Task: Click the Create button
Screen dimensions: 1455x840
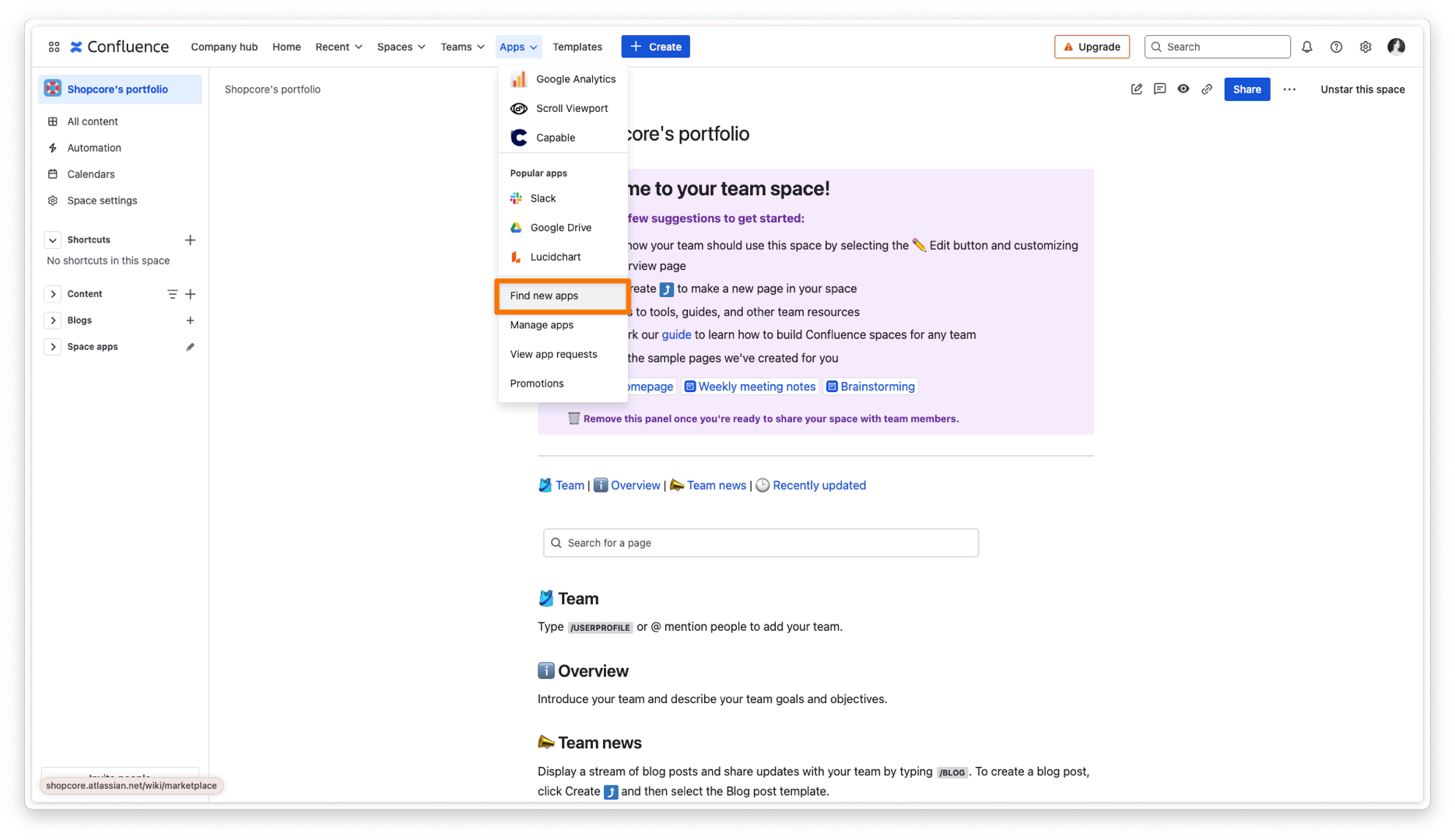Action: point(655,47)
